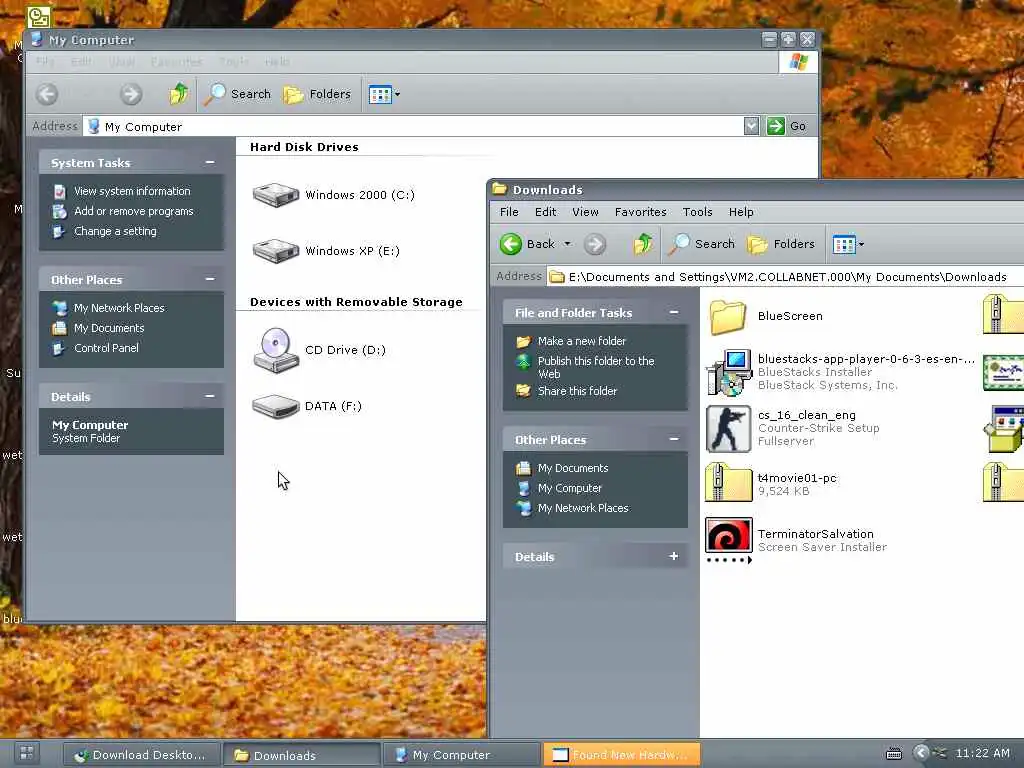Screen dimensions: 1024x768
Task: Click Start button on taskbar
Action: coord(27,754)
